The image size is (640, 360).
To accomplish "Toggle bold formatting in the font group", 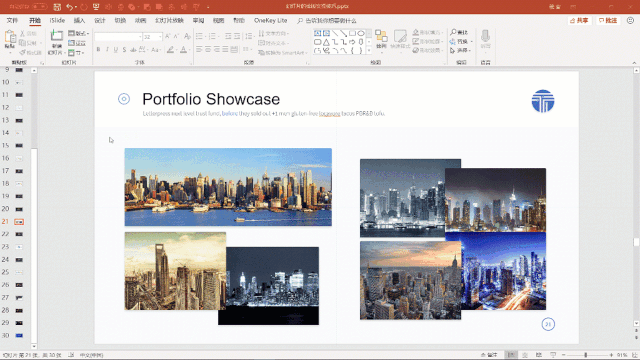I will pyautogui.click(x=98, y=50).
